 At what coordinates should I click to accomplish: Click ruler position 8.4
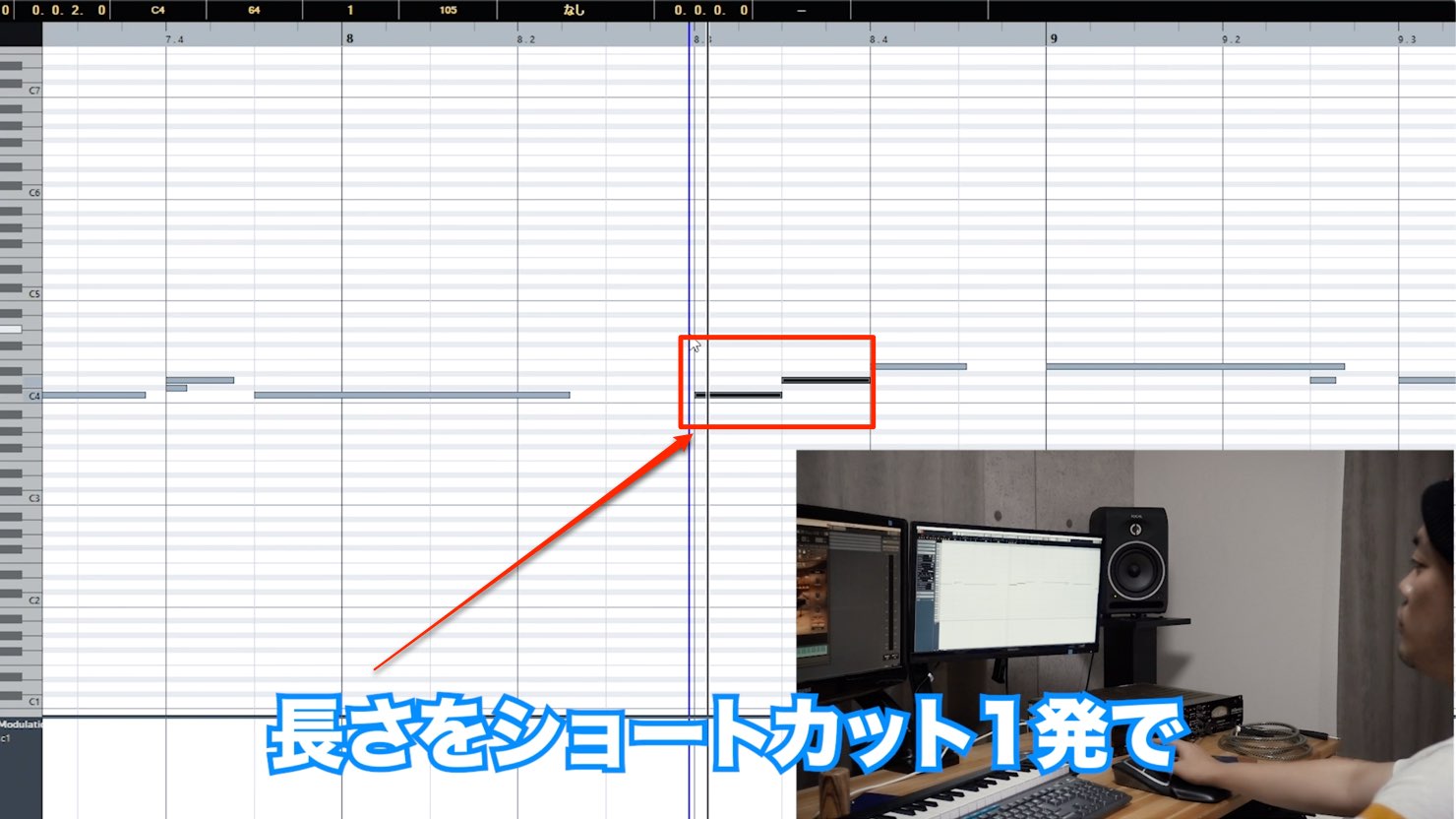(879, 39)
